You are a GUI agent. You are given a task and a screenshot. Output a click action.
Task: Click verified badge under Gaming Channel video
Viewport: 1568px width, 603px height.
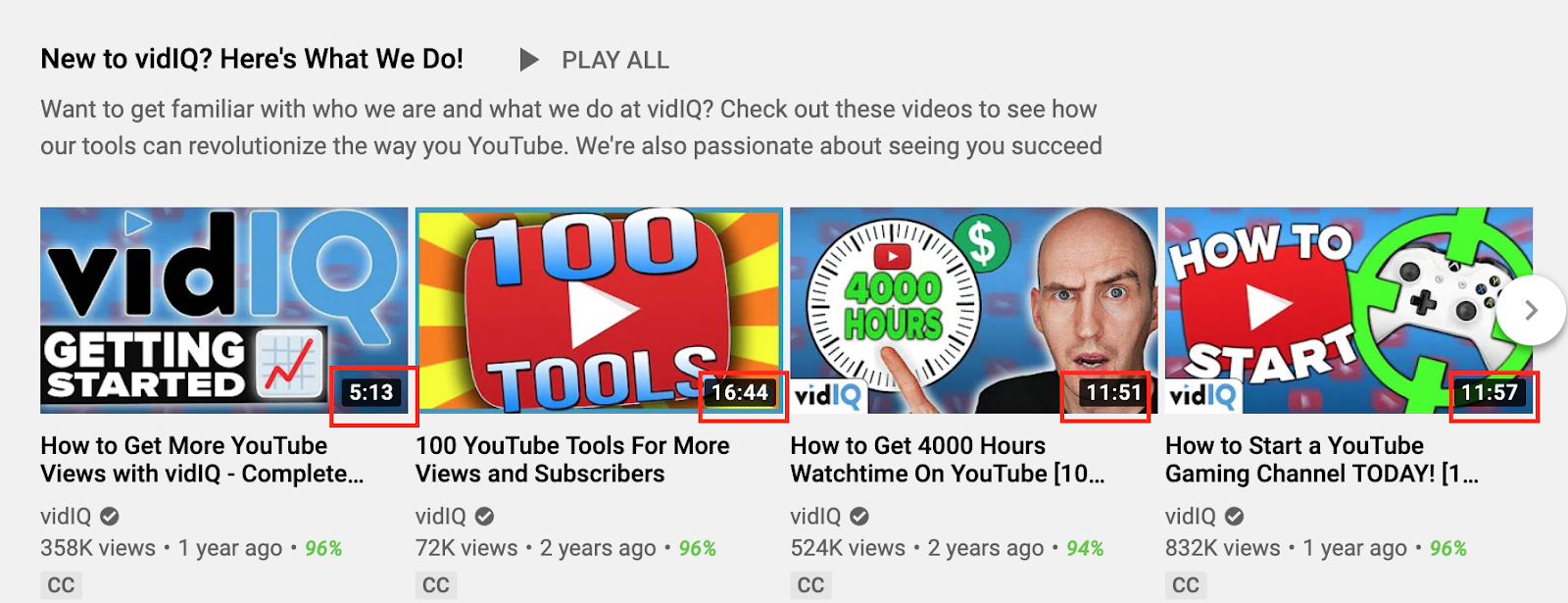tap(1235, 516)
